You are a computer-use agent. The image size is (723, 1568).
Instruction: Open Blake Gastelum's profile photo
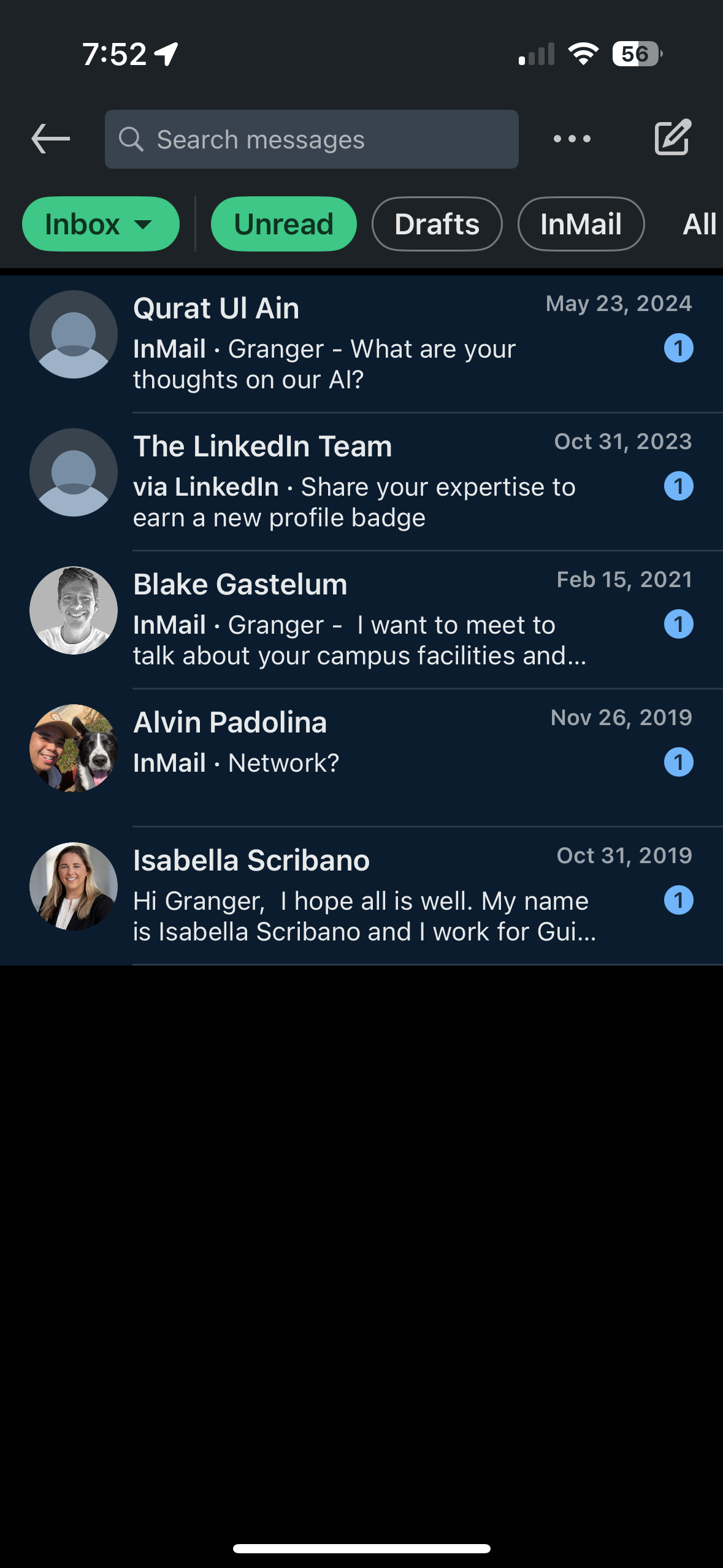click(x=74, y=610)
